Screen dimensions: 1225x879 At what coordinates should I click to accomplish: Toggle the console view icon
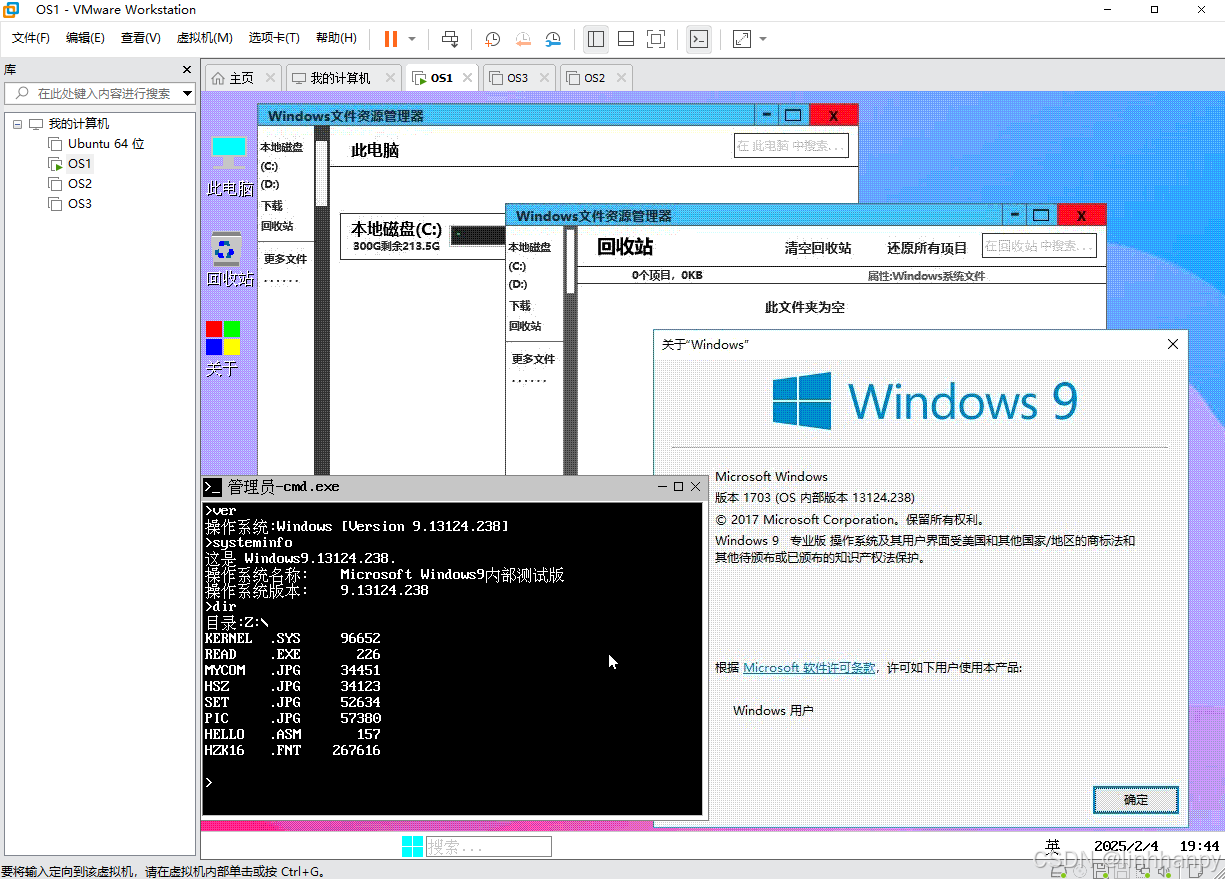click(x=699, y=39)
